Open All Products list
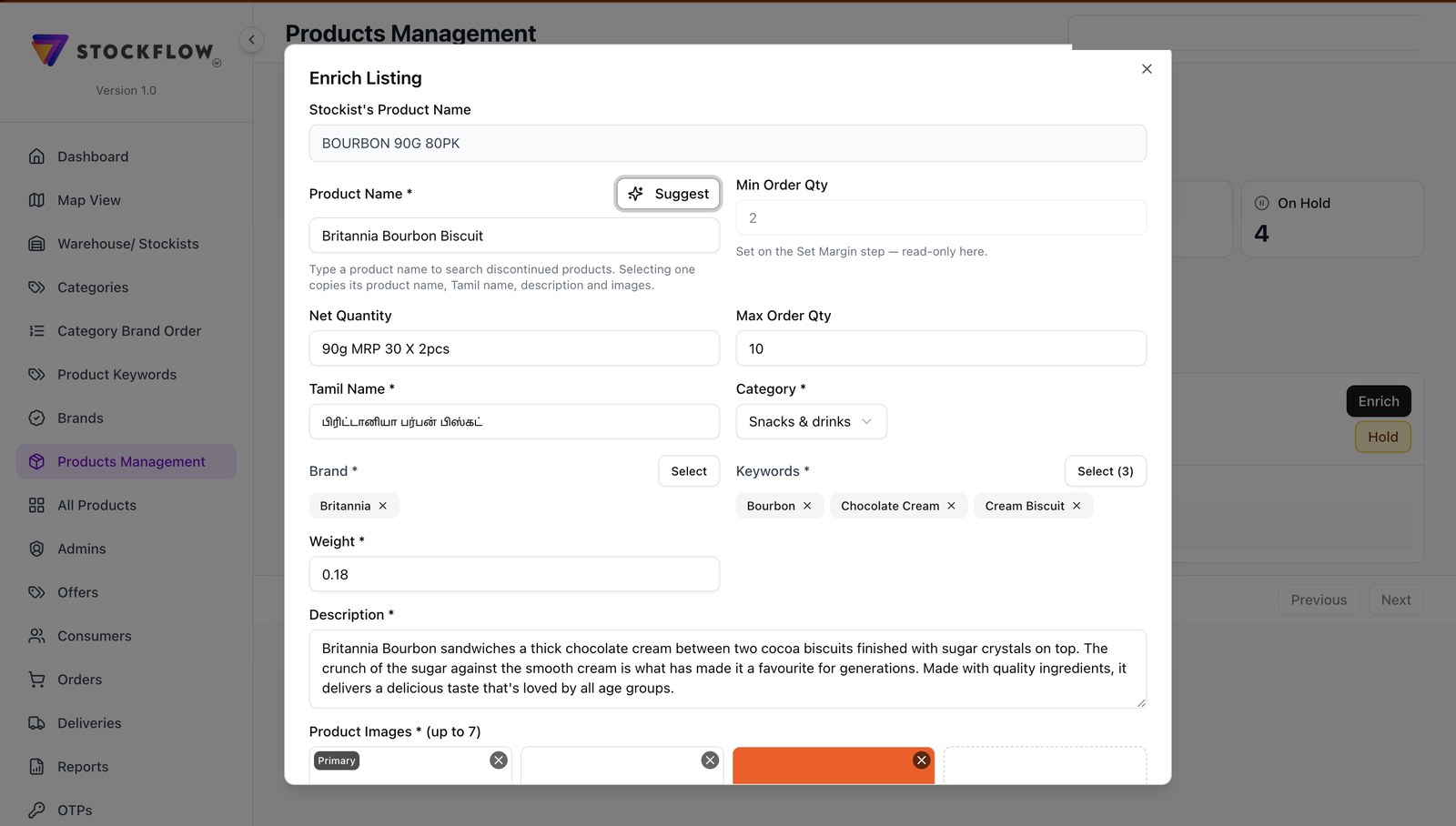The image size is (1456, 826). (x=126, y=506)
